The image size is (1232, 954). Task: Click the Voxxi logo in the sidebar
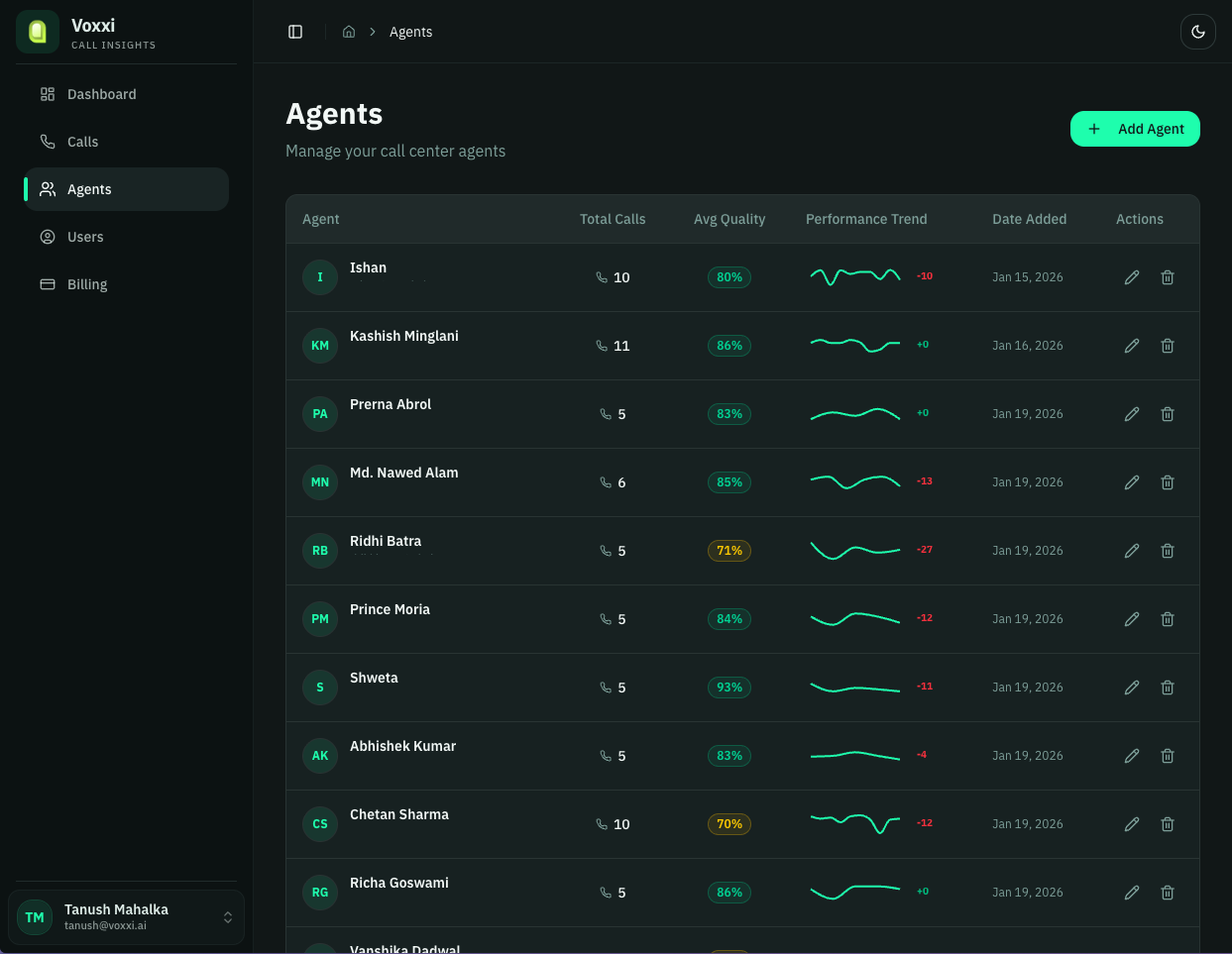[38, 32]
